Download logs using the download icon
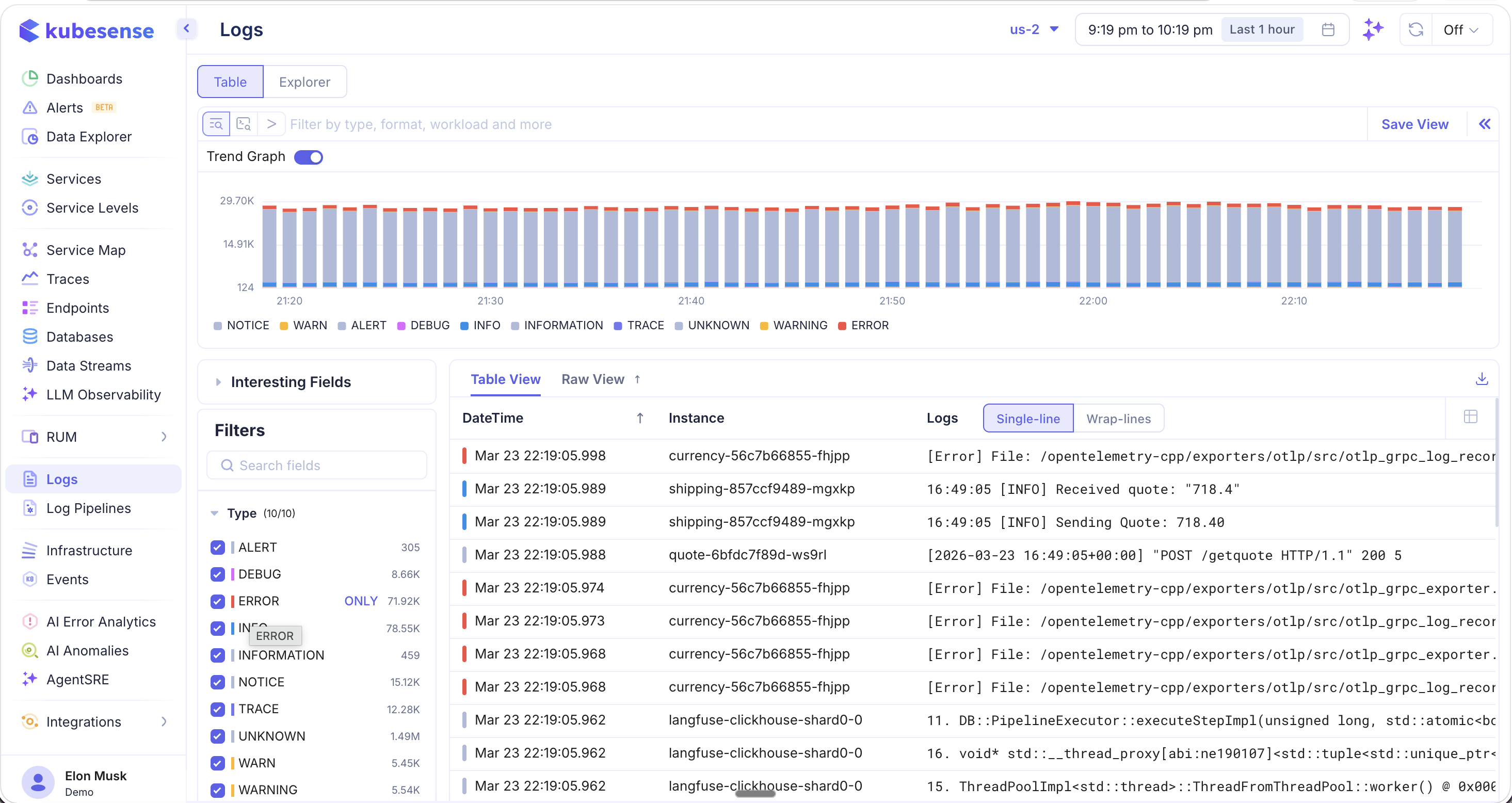The image size is (1512, 803). point(1482,379)
